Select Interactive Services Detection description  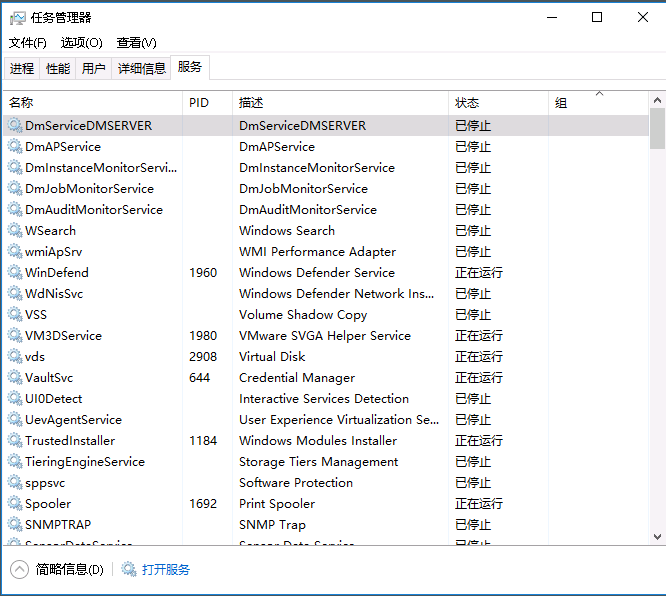point(324,398)
